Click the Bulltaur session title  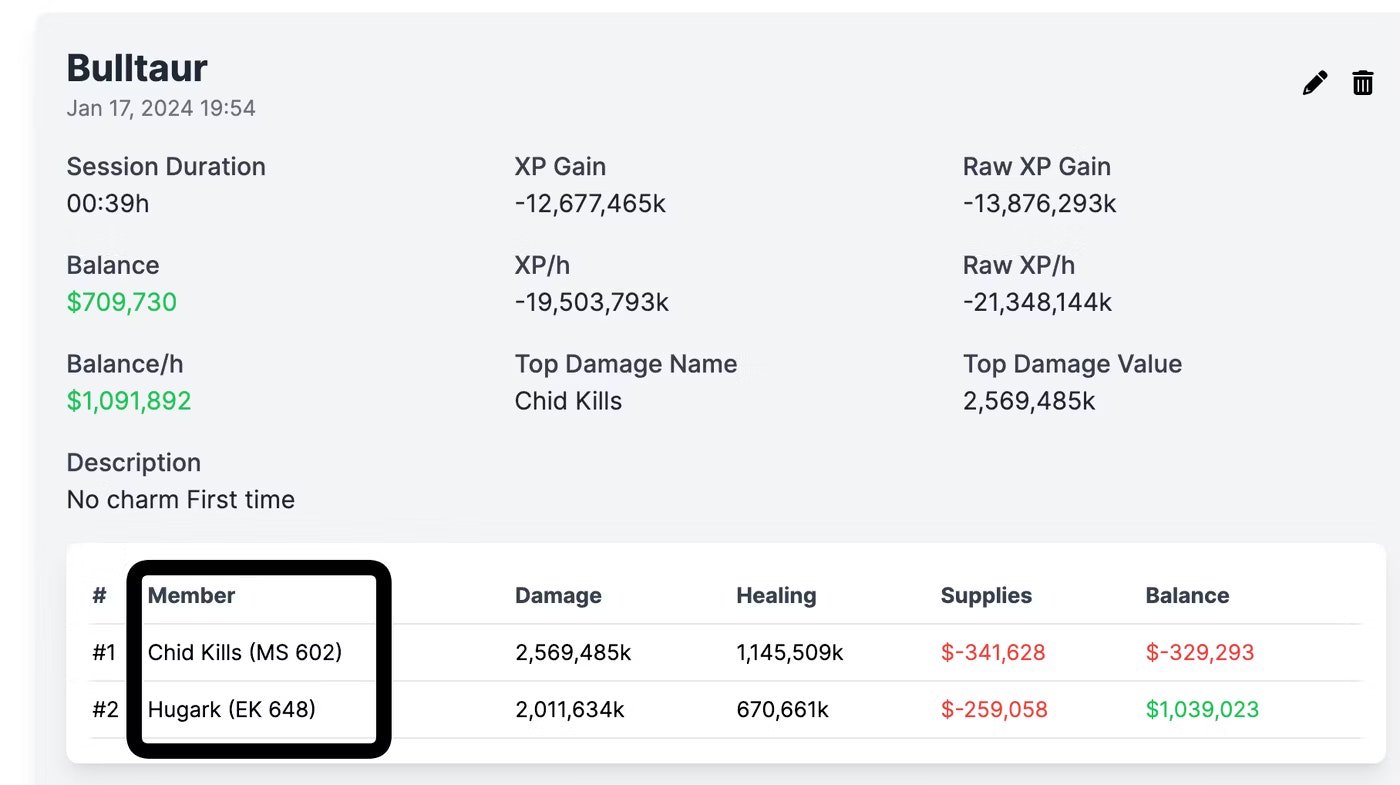(137, 68)
